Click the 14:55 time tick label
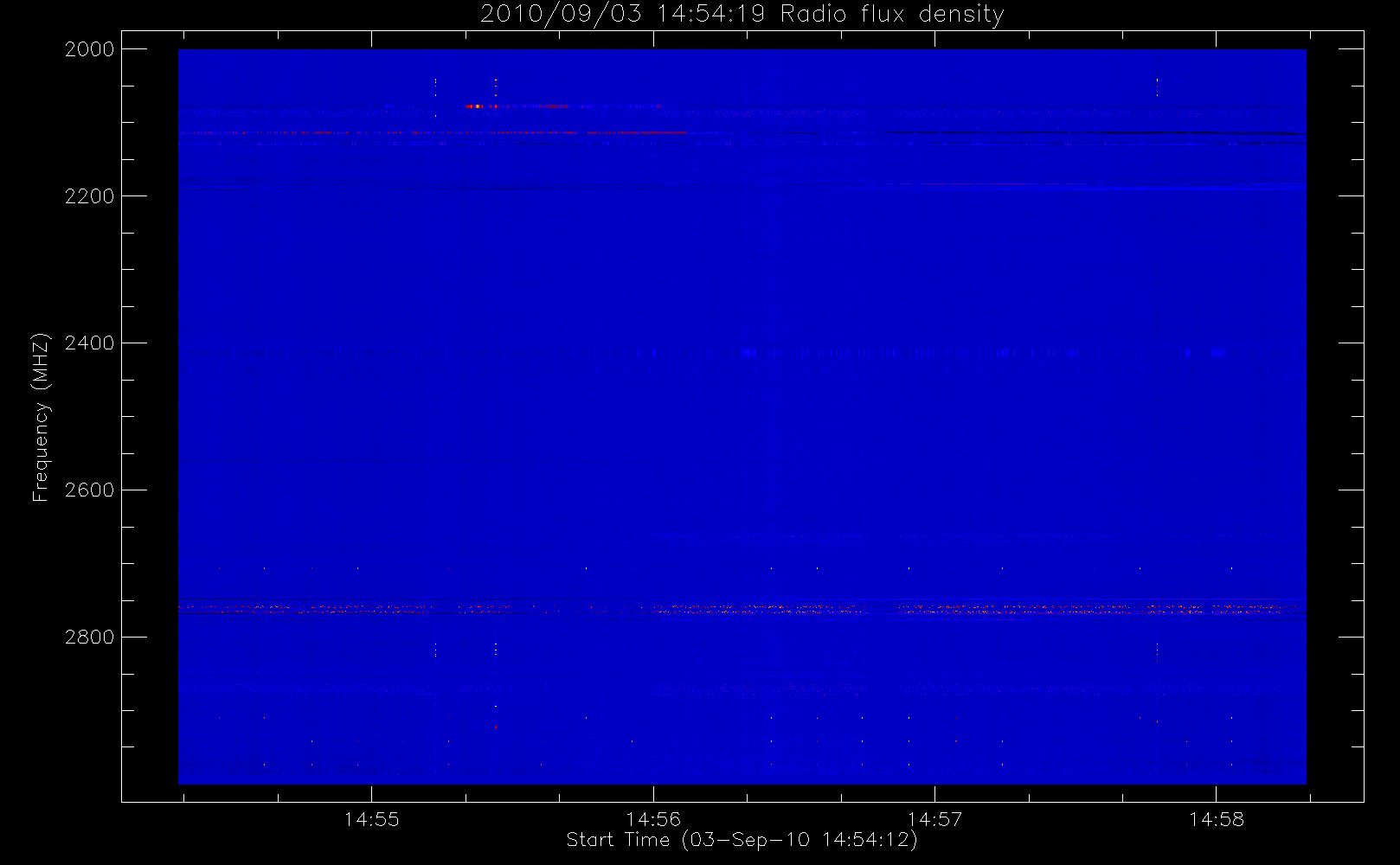1400x865 pixels. click(x=372, y=819)
